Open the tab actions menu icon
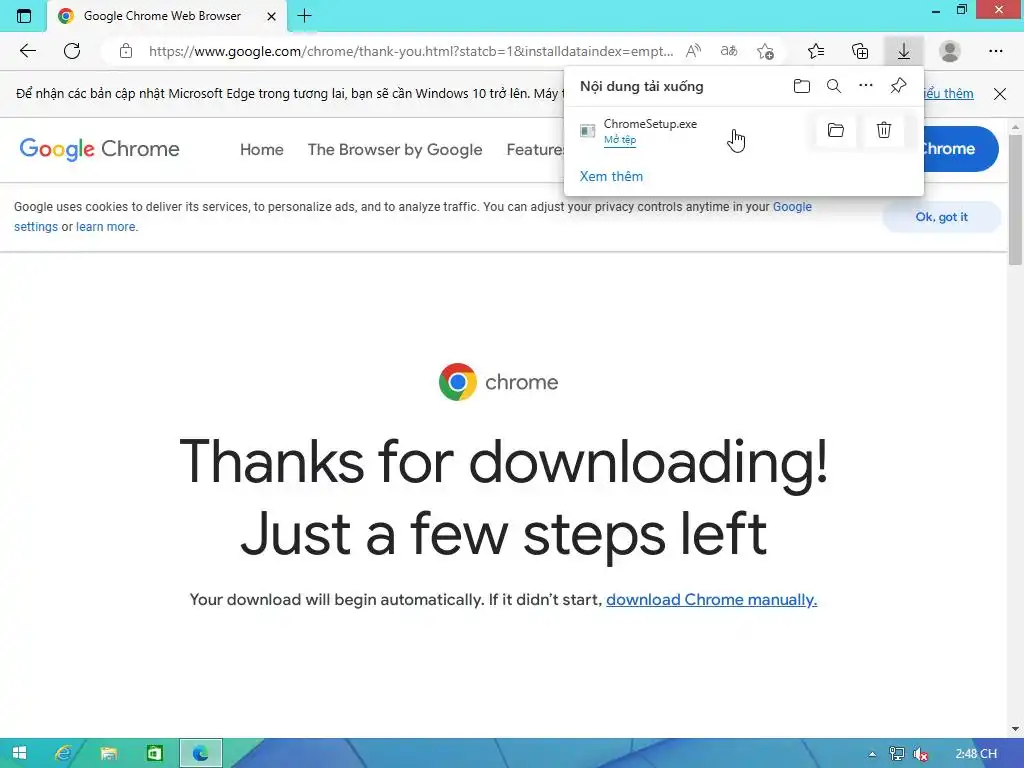 pyautogui.click(x=24, y=16)
